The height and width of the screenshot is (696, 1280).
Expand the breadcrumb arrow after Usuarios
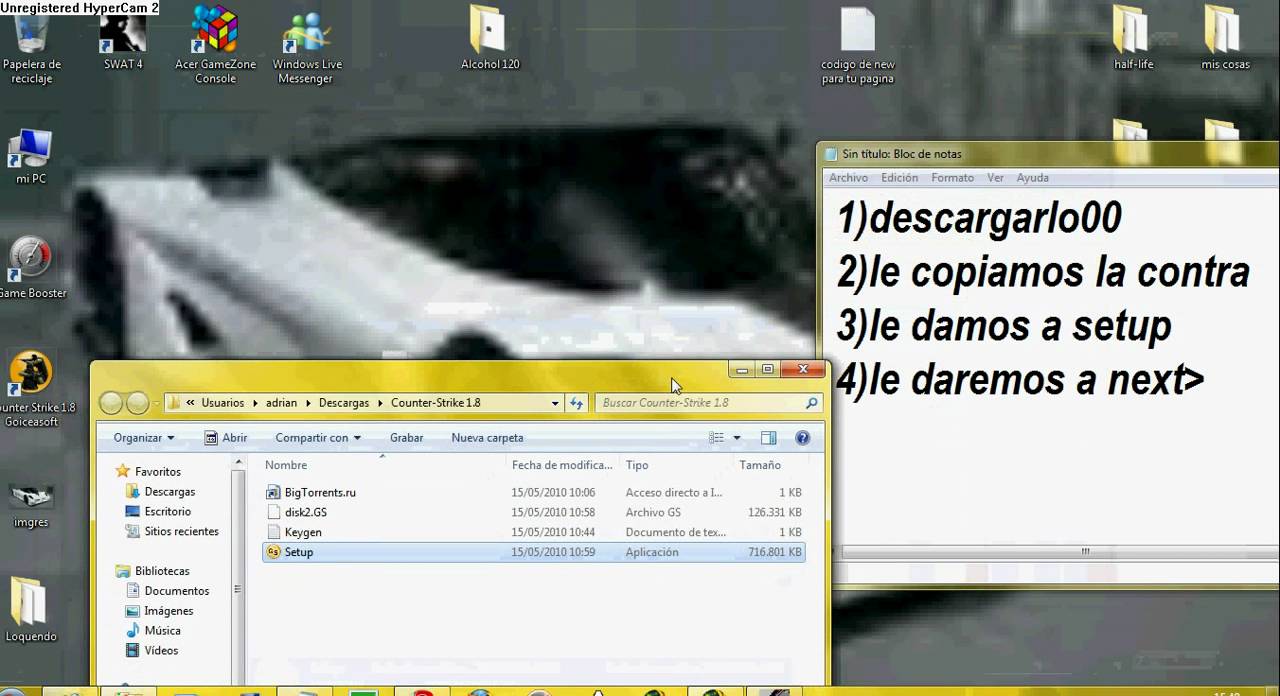(x=254, y=403)
